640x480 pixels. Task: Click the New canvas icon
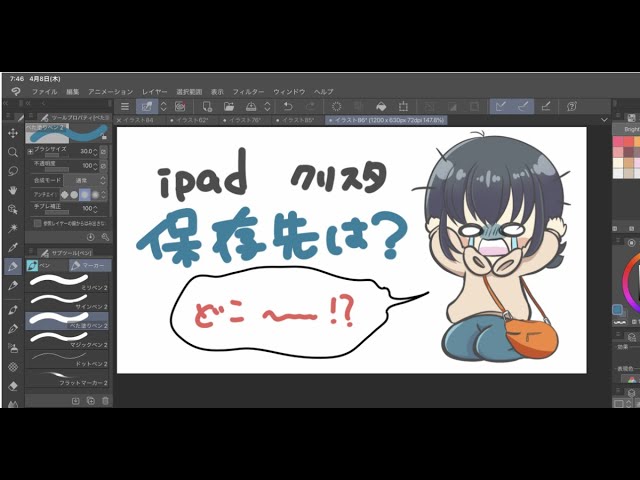tap(207, 107)
